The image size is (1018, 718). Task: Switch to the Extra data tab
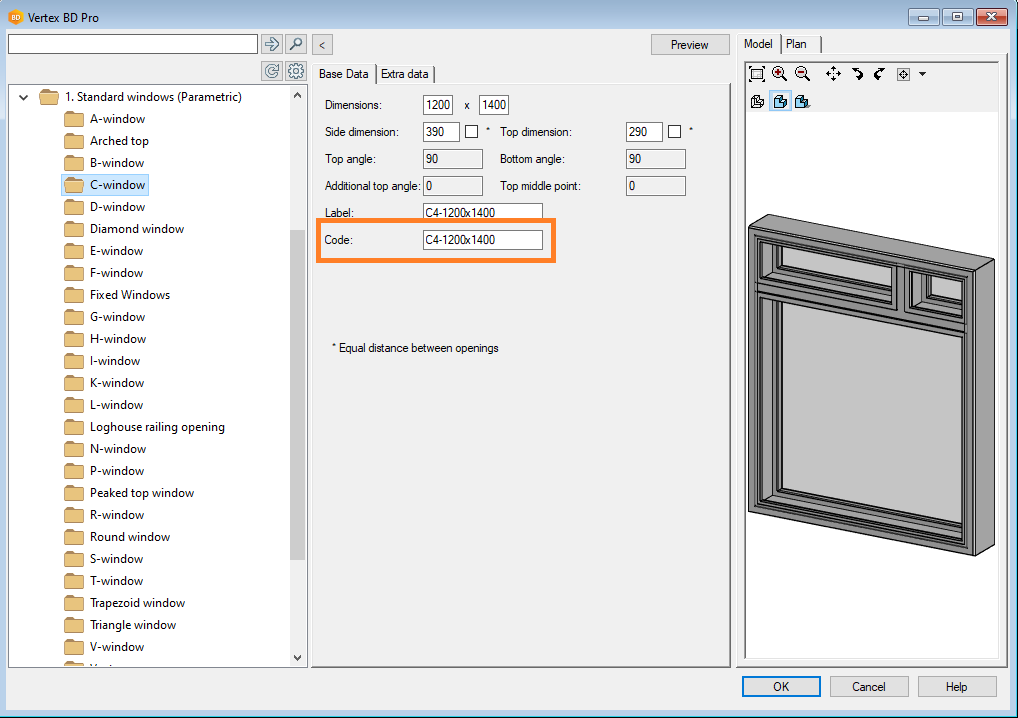[x=405, y=74]
